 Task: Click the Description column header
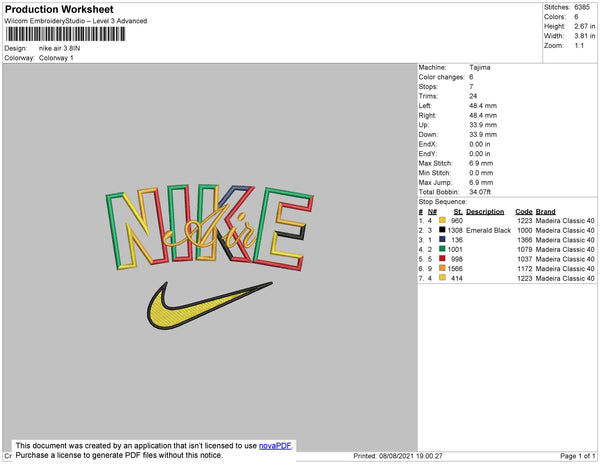tap(485, 212)
